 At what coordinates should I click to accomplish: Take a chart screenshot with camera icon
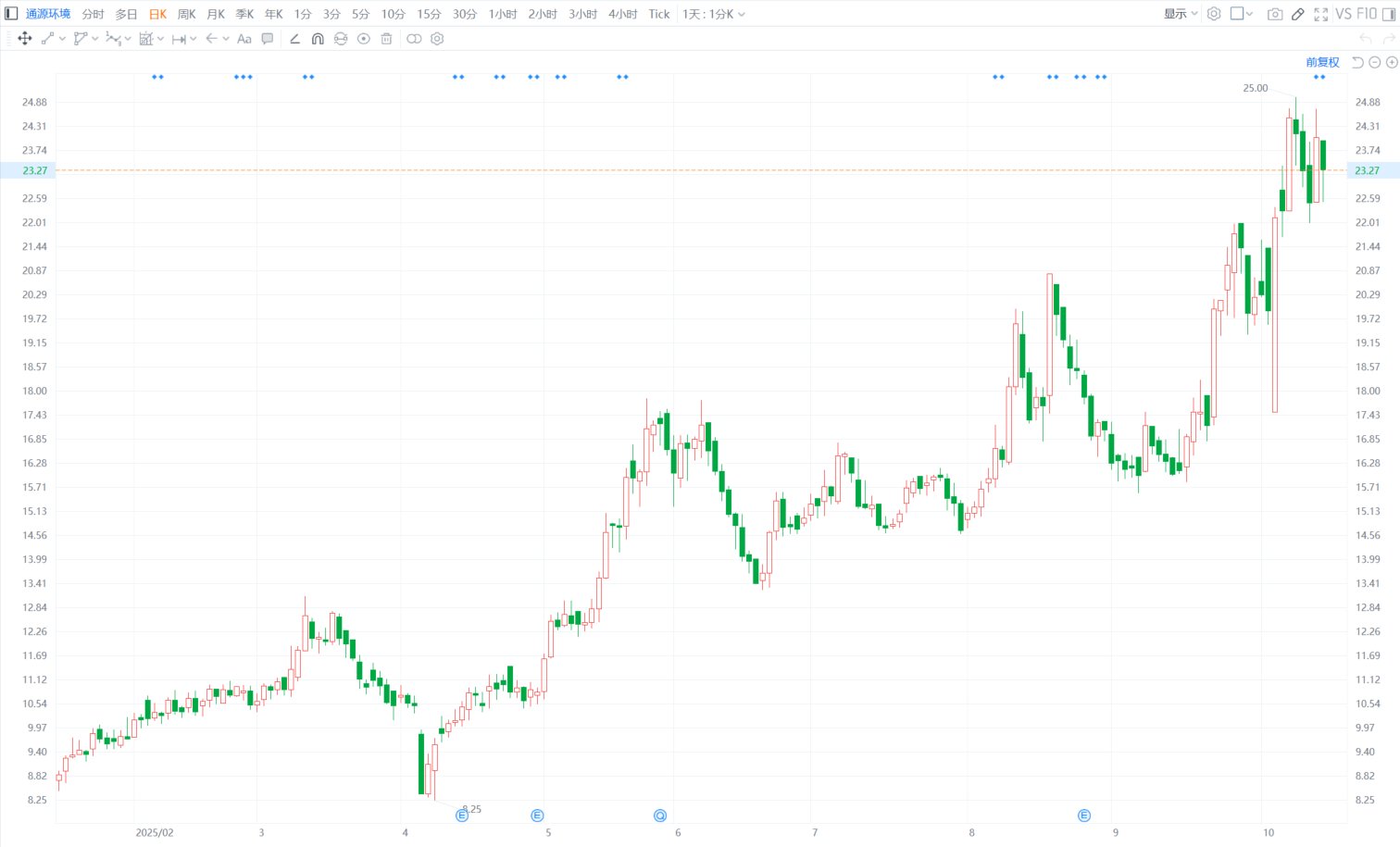click(x=1275, y=14)
